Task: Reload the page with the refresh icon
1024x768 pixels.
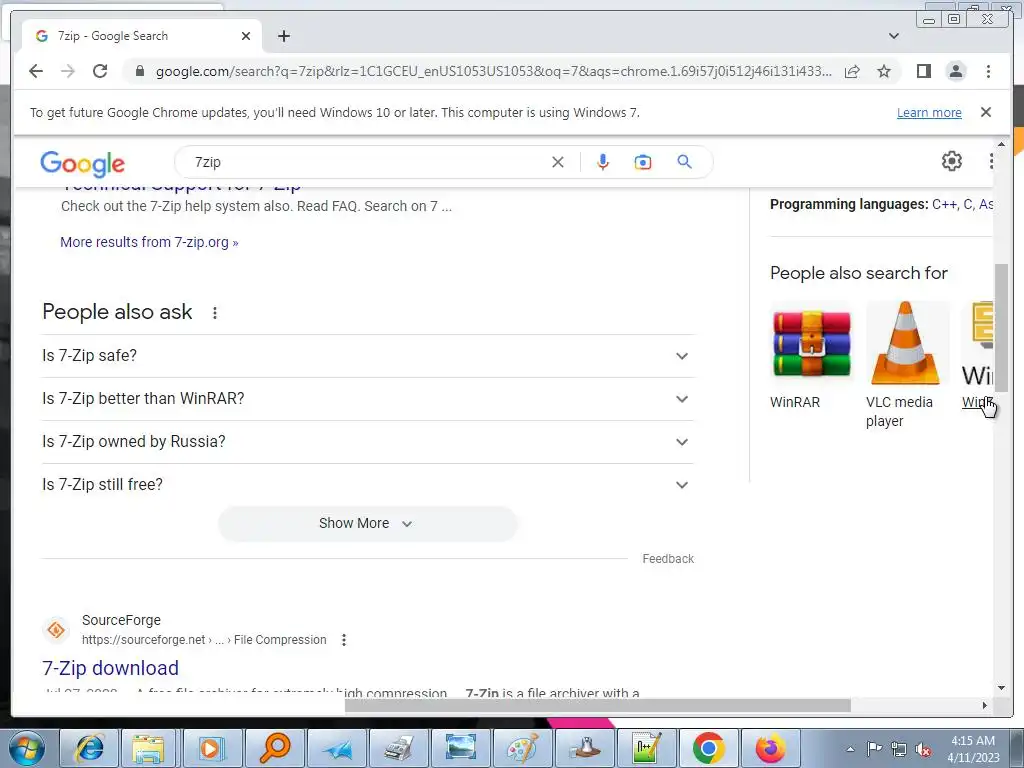Action: pos(100,71)
